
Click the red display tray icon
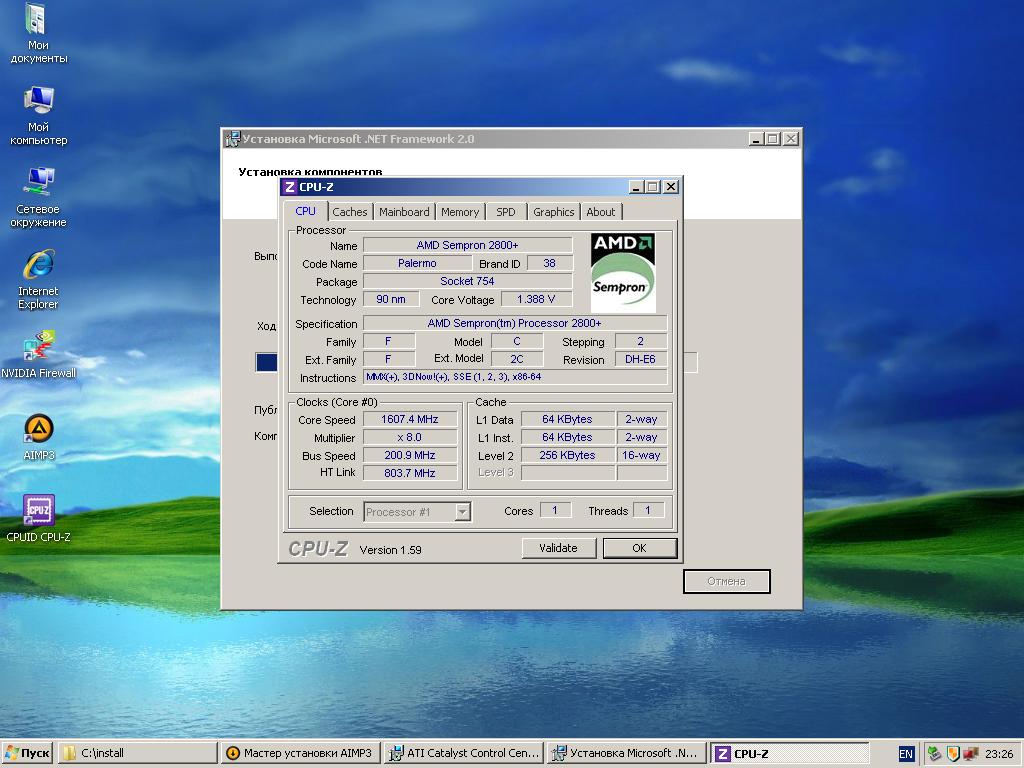coord(970,754)
